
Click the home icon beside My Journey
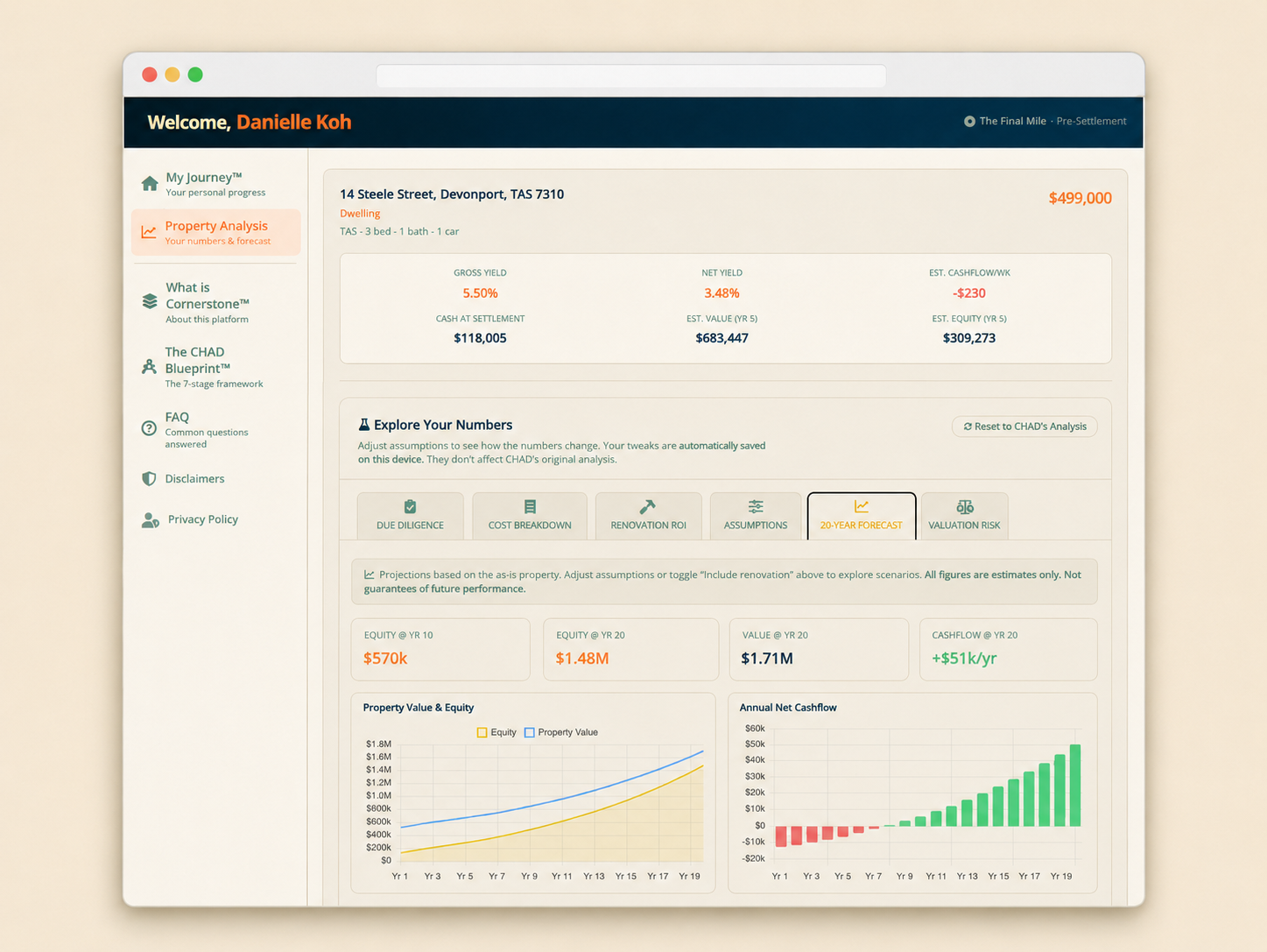[150, 184]
